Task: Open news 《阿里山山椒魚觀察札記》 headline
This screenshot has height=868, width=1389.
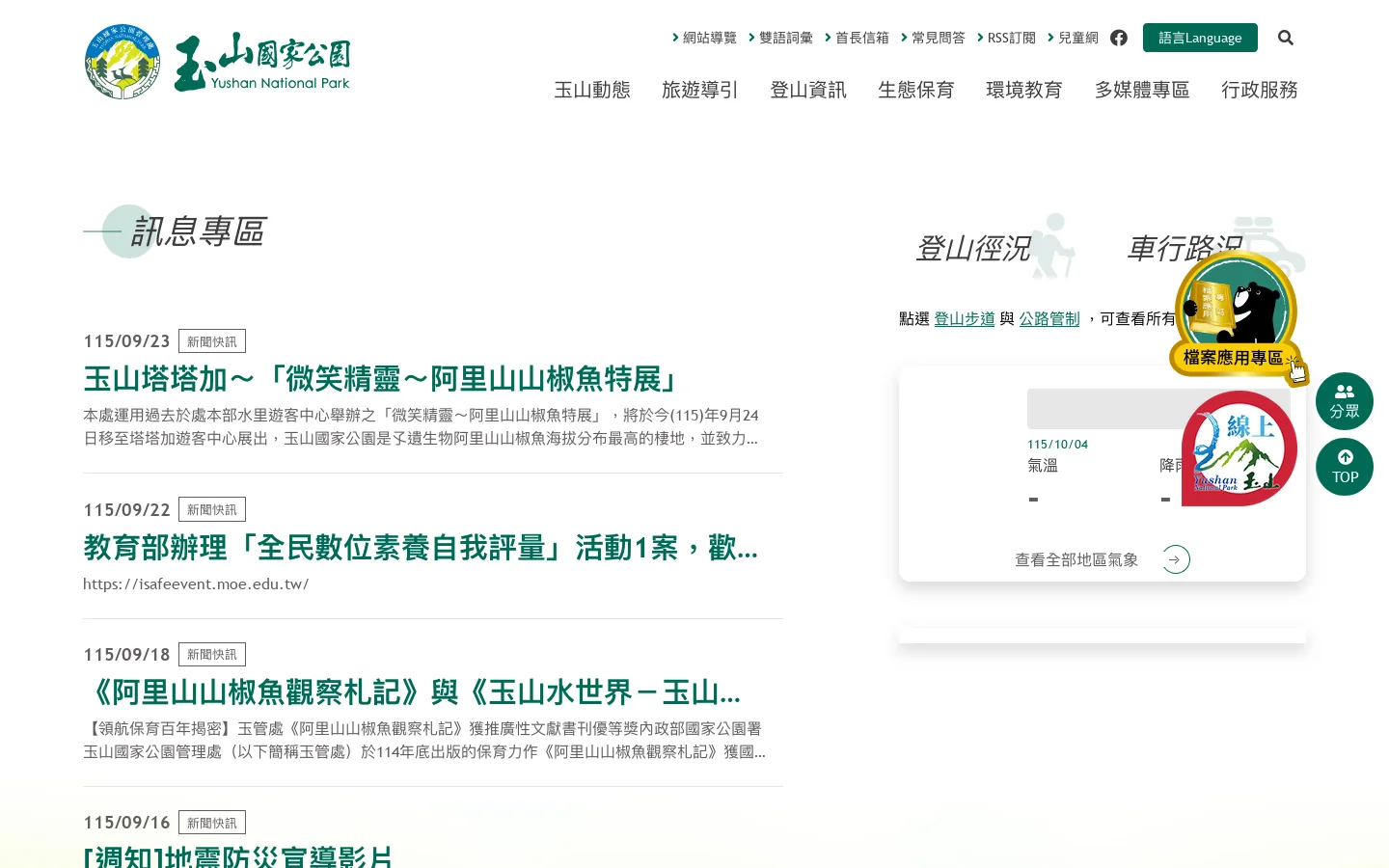Action: (x=412, y=692)
